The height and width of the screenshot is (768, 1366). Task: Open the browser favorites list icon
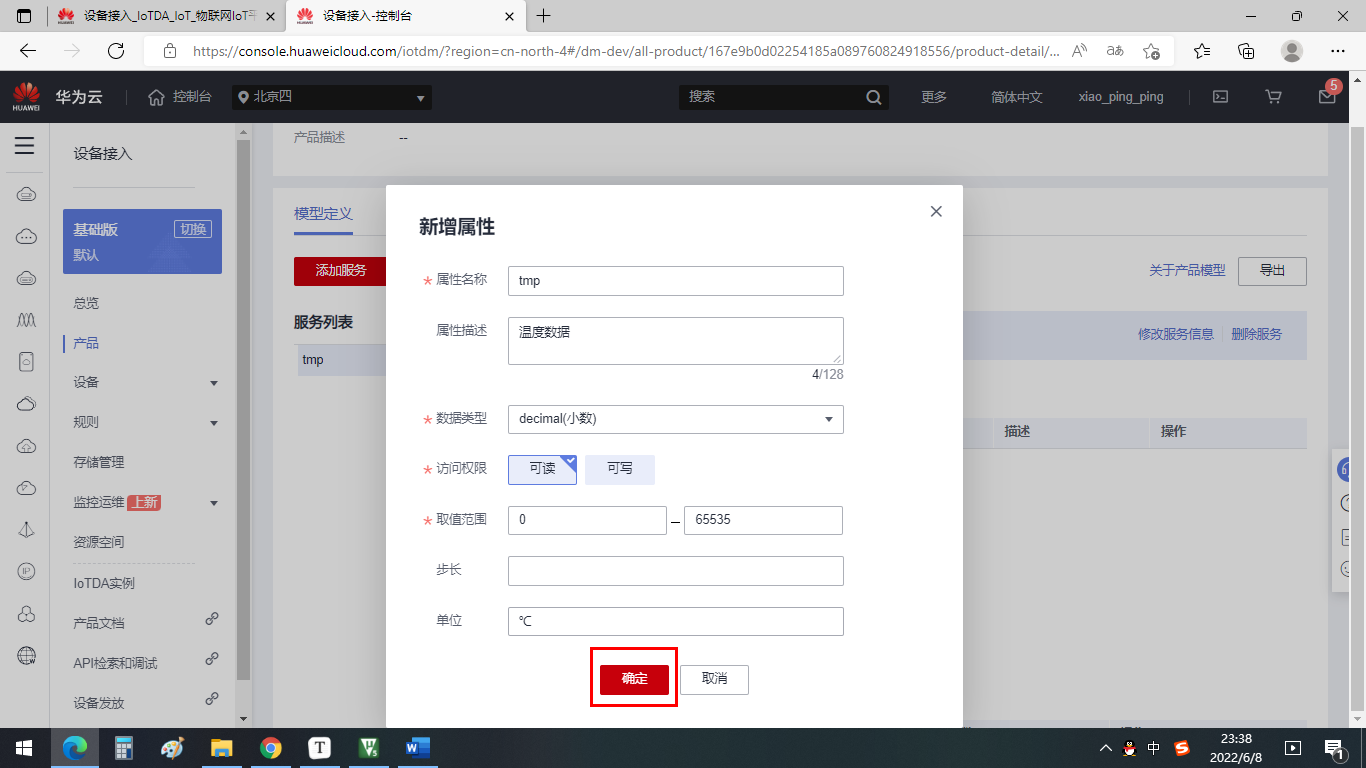point(1202,50)
